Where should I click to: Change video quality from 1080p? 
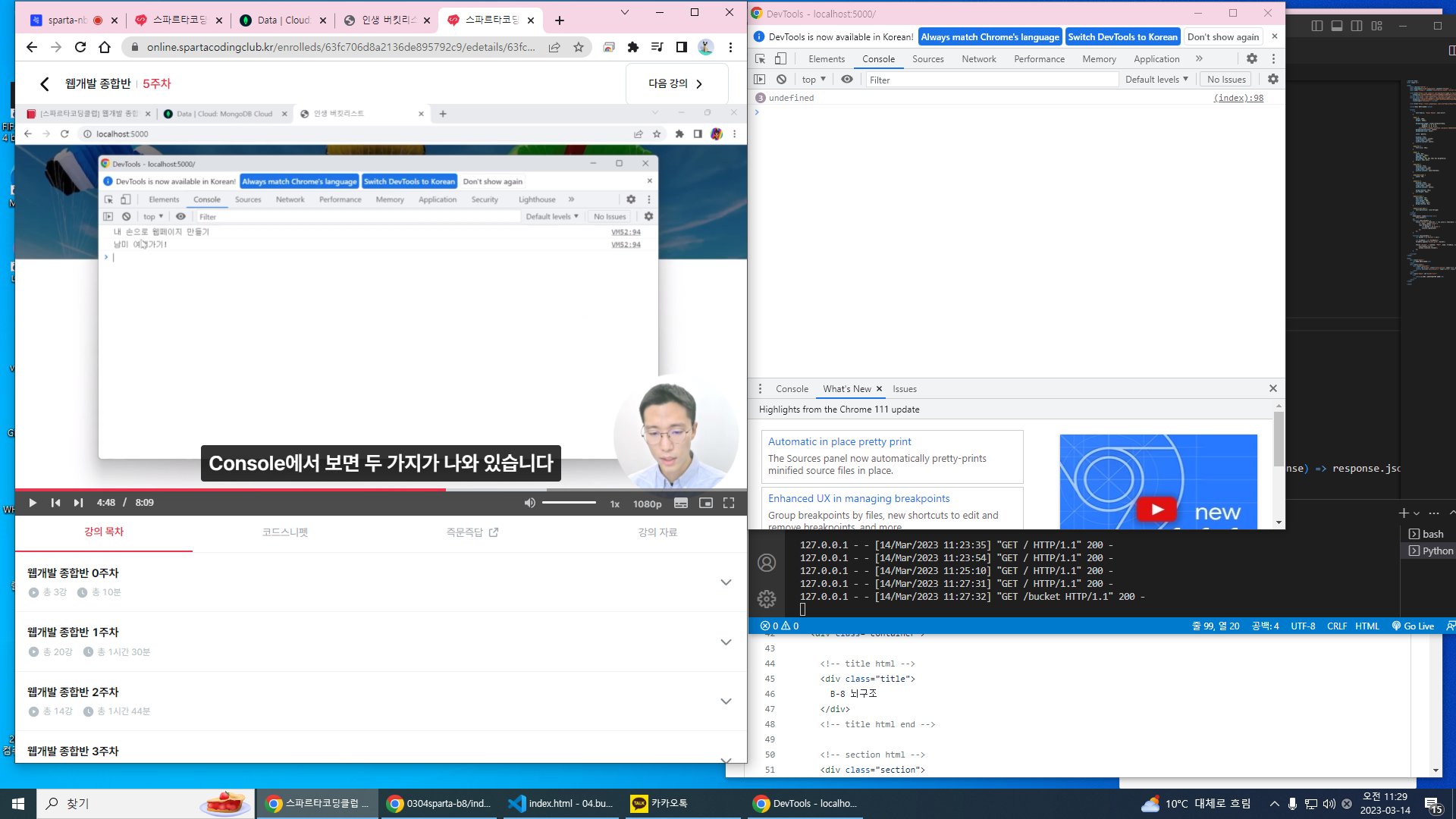pyautogui.click(x=647, y=504)
